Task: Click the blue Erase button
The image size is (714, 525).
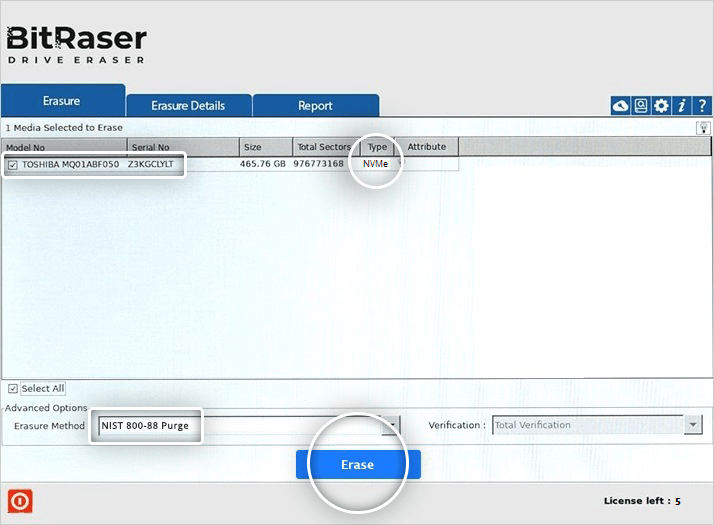Action: pos(357,465)
